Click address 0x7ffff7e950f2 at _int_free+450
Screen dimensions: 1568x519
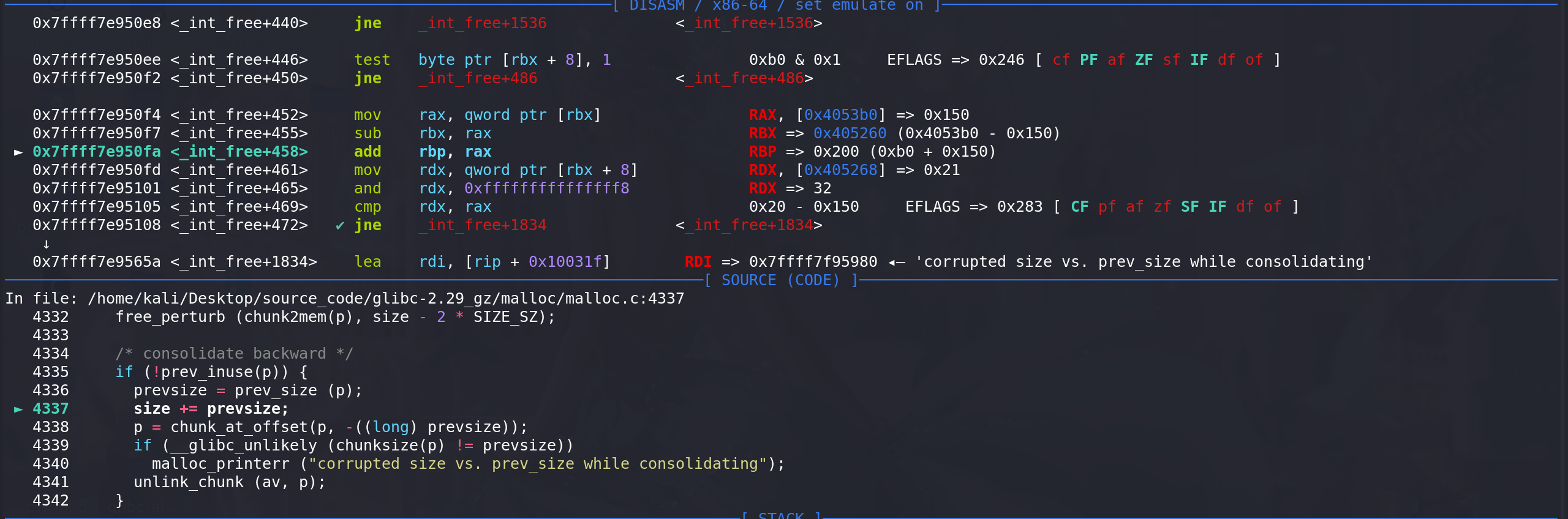point(97,78)
